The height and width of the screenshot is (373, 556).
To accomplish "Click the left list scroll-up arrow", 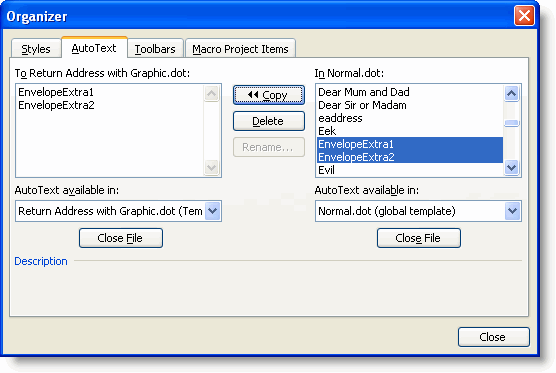I will [212, 94].
